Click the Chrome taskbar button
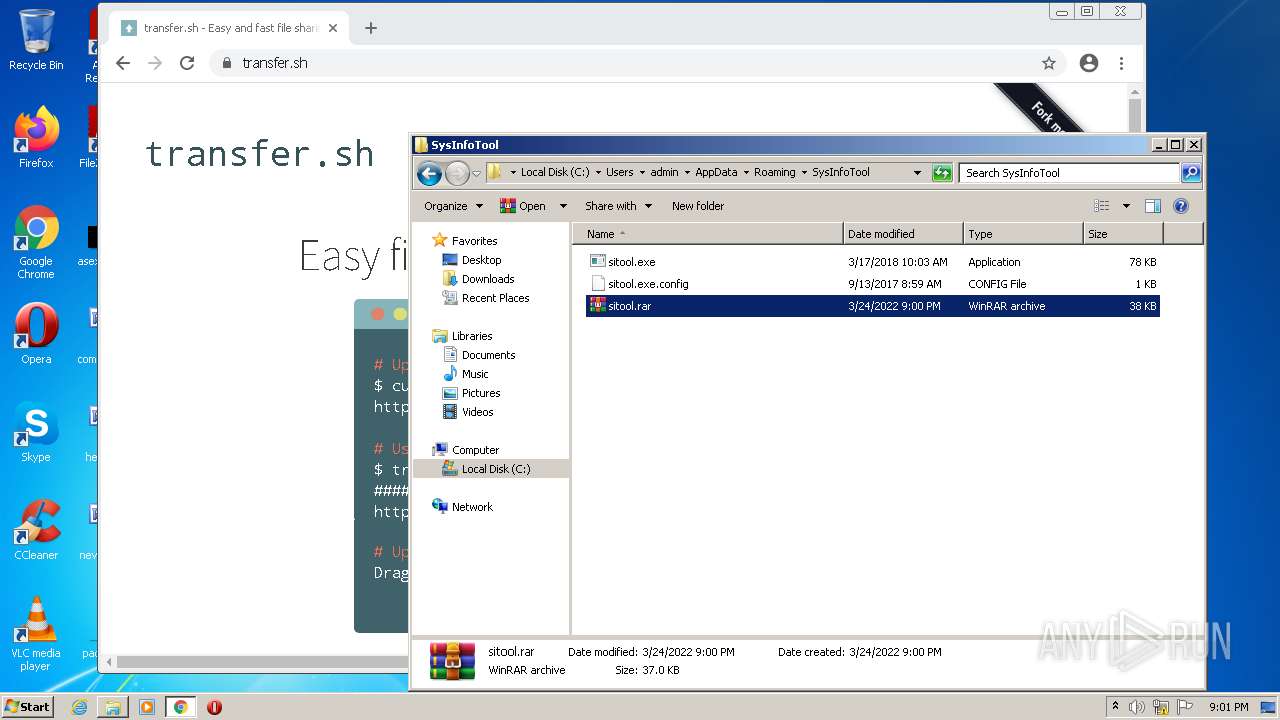This screenshot has height=720, width=1280. [x=180, y=707]
